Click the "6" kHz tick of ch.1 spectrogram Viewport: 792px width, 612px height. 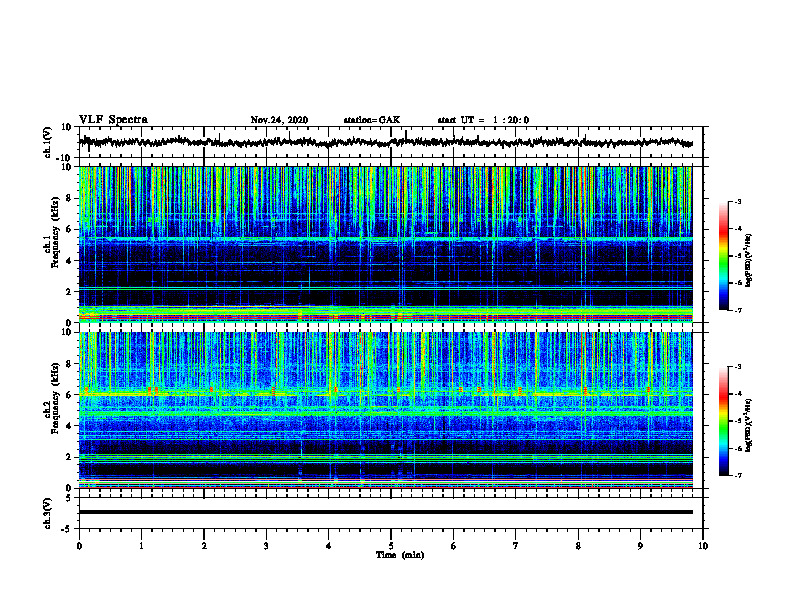69,230
